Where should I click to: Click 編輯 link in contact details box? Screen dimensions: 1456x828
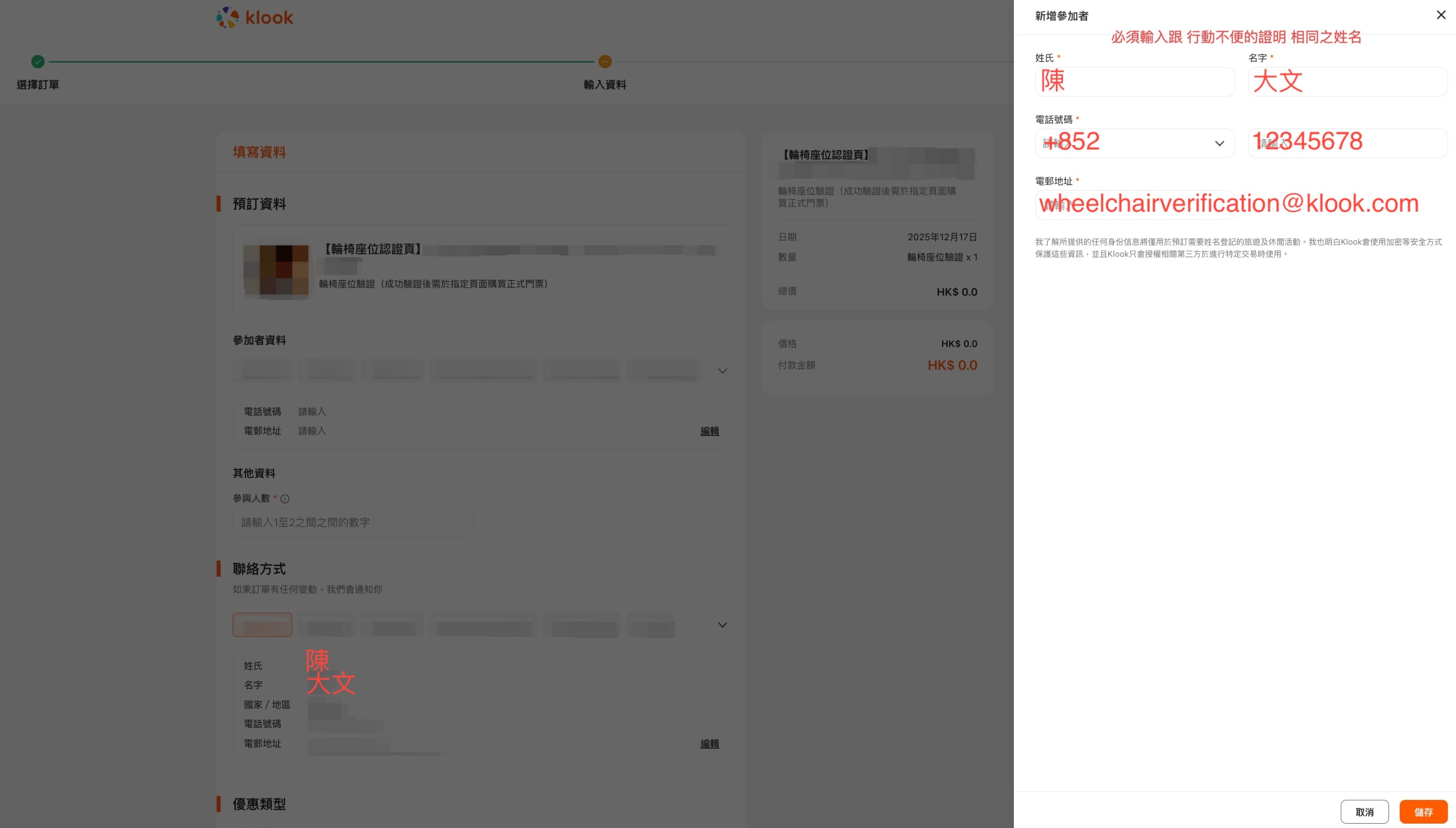click(x=709, y=743)
